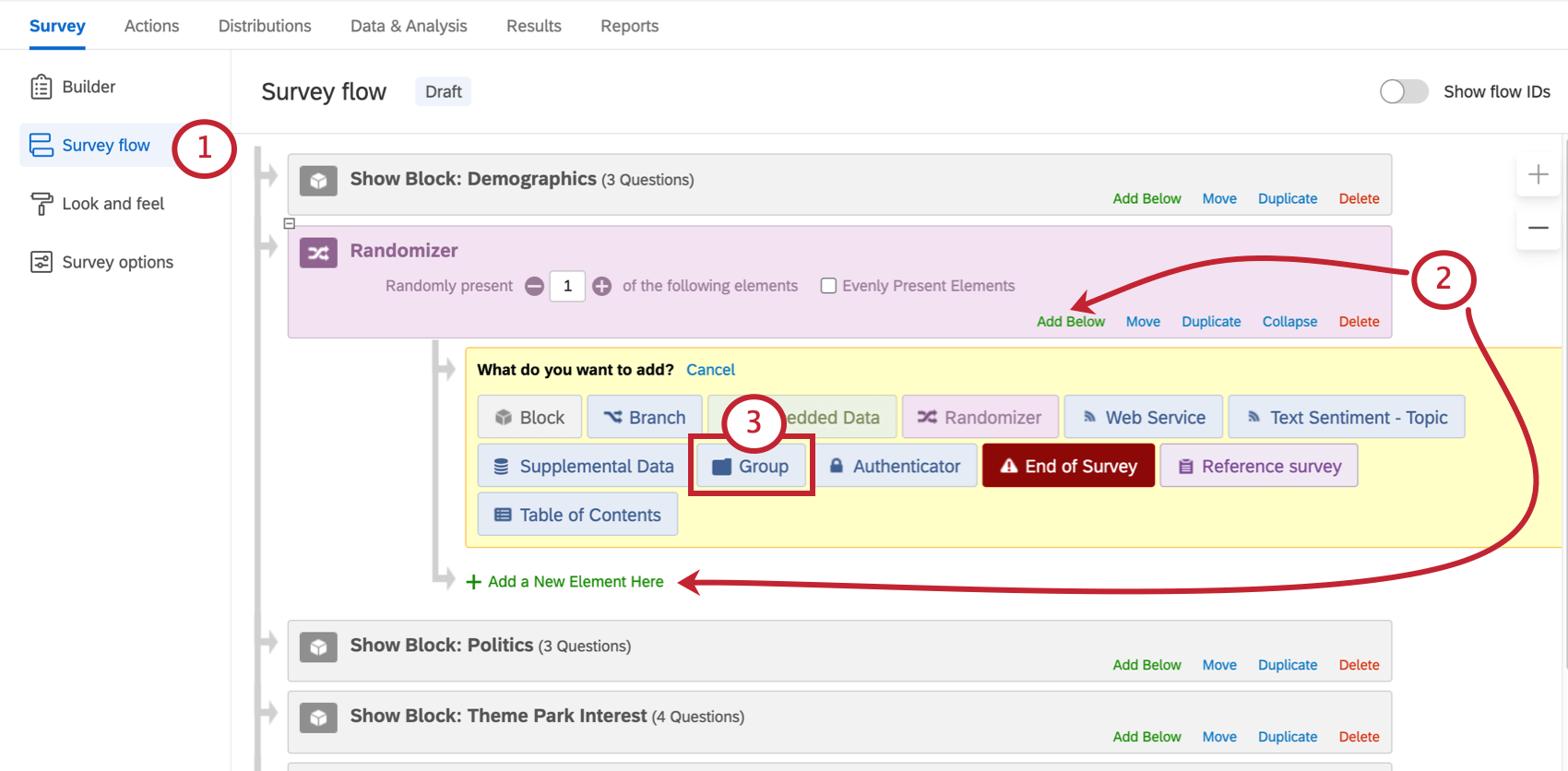
Task: Add an End of Survey element
Action: pyautogui.click(x=1068, y=467)
